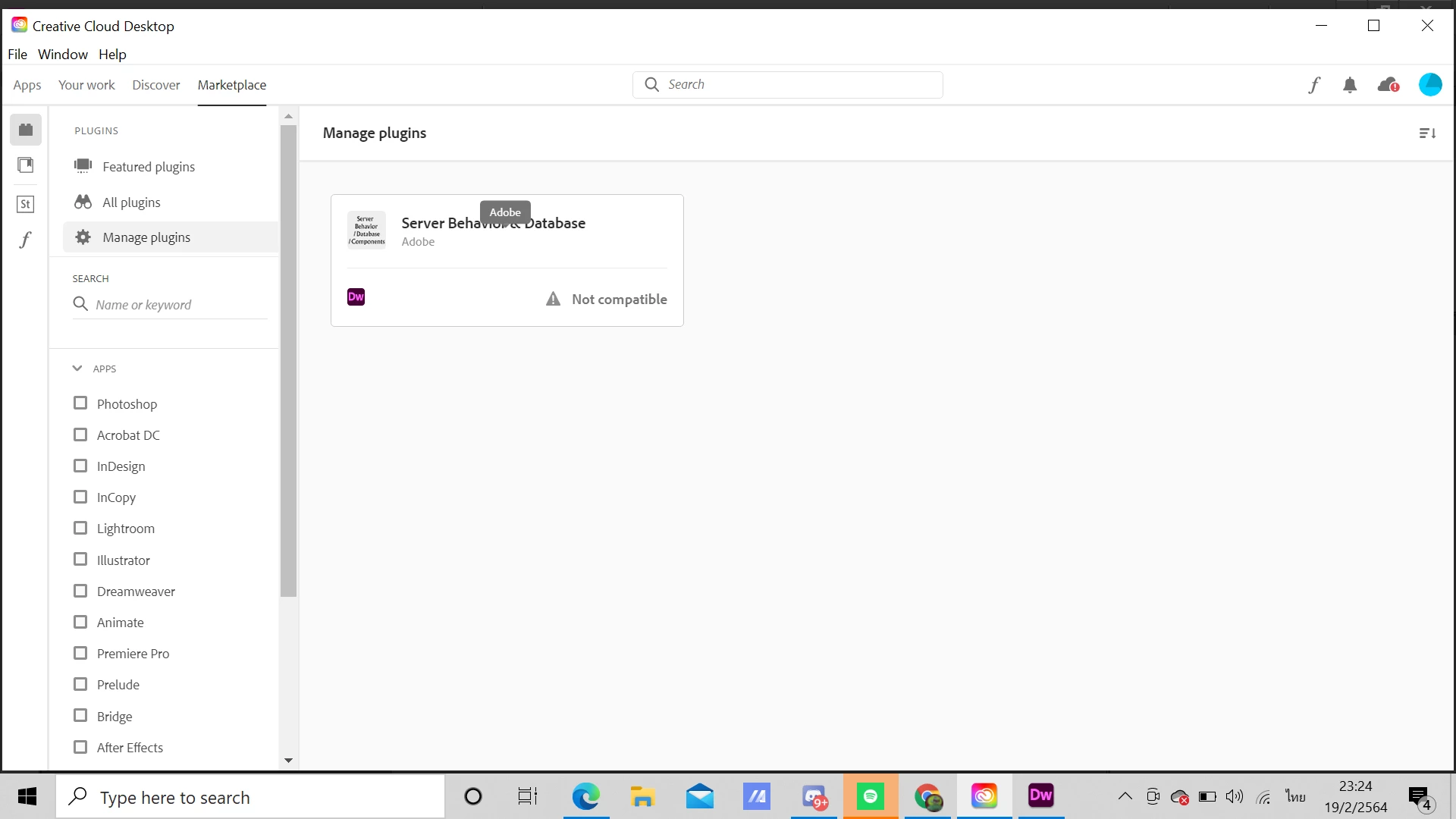The image size is (1456, 819).
Task: Open Spotify from the taskbar
Action: [871, 796]
